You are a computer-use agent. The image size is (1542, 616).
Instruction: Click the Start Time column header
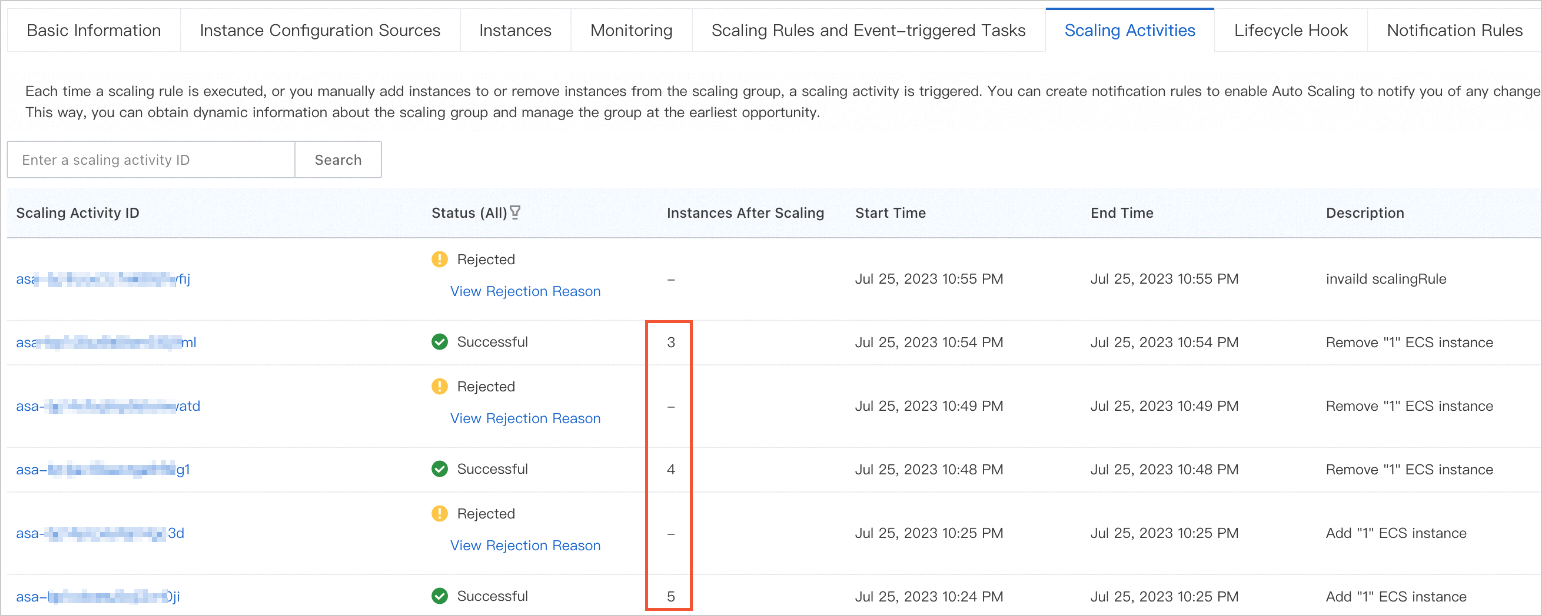pyautogui.click(x=890, y=213)
